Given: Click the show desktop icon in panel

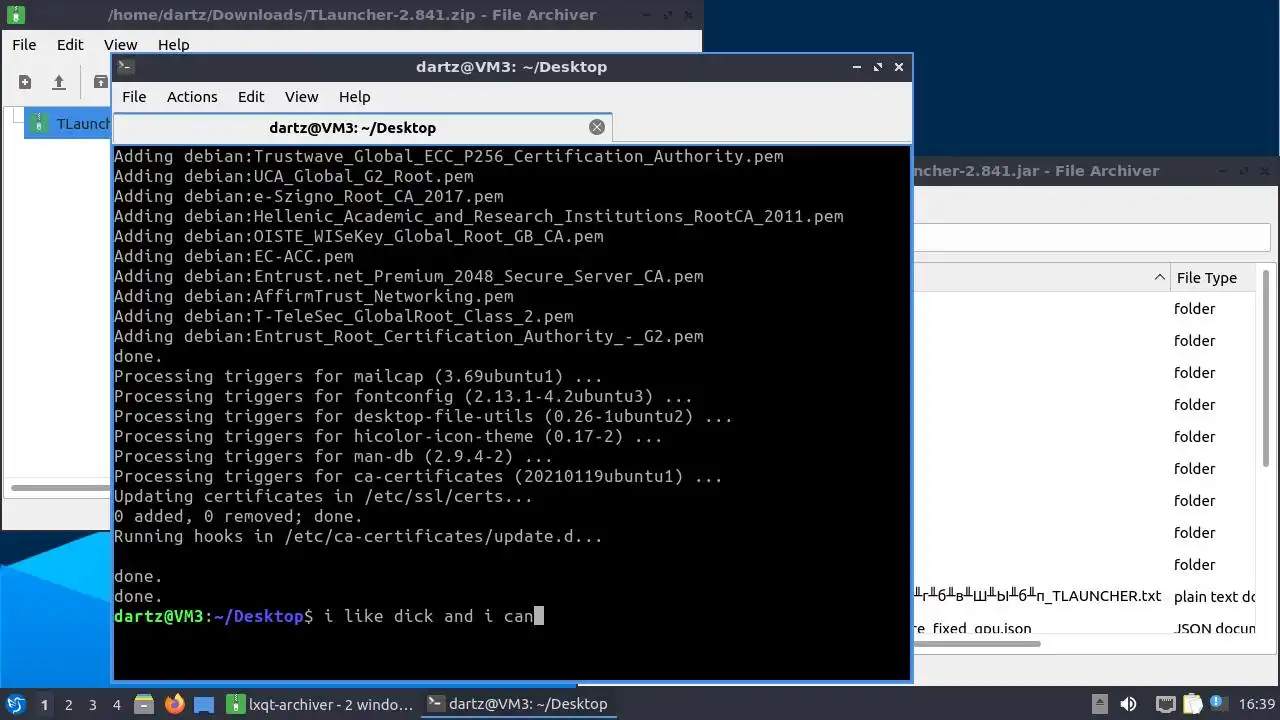Looking at the screenshot, I should 204,704.
